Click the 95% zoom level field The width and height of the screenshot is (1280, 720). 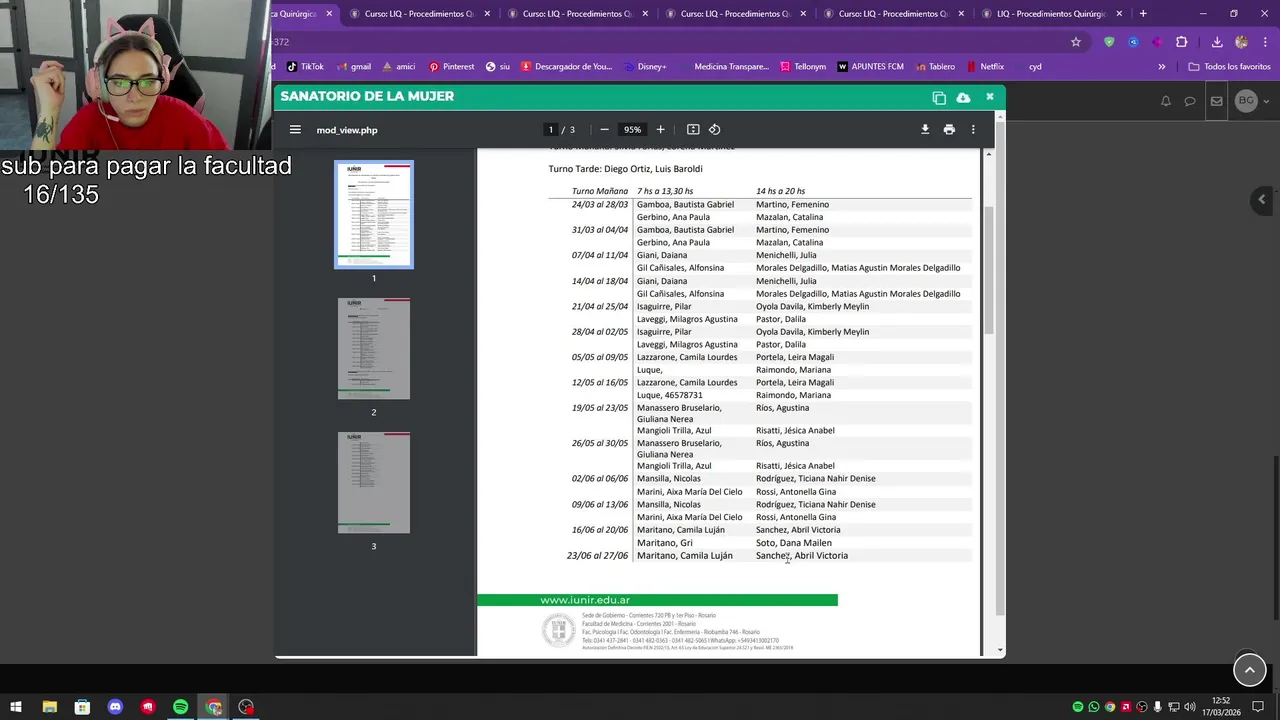point(632,129)
